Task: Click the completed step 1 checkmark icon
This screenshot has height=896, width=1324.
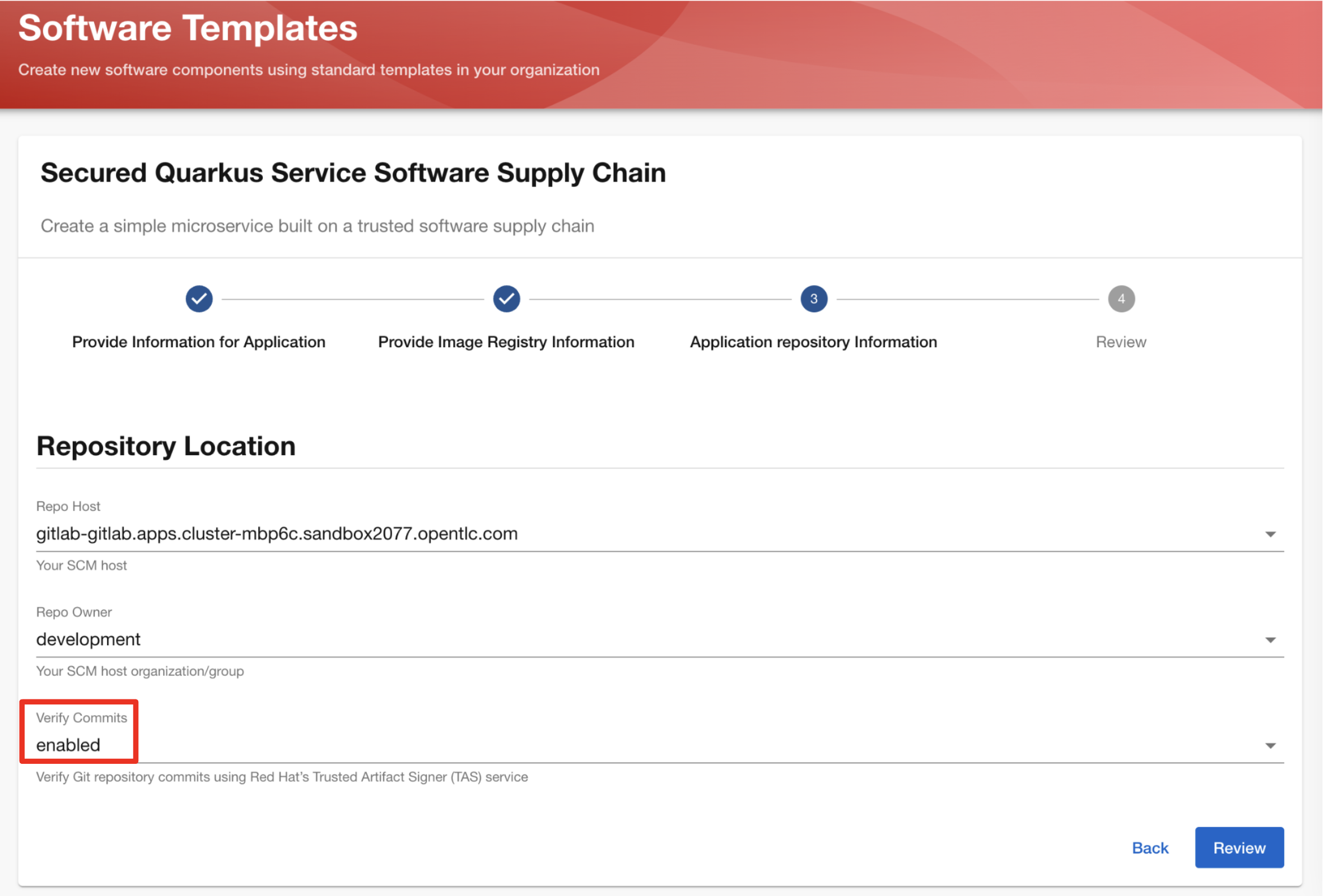Action: pos(199,298)
